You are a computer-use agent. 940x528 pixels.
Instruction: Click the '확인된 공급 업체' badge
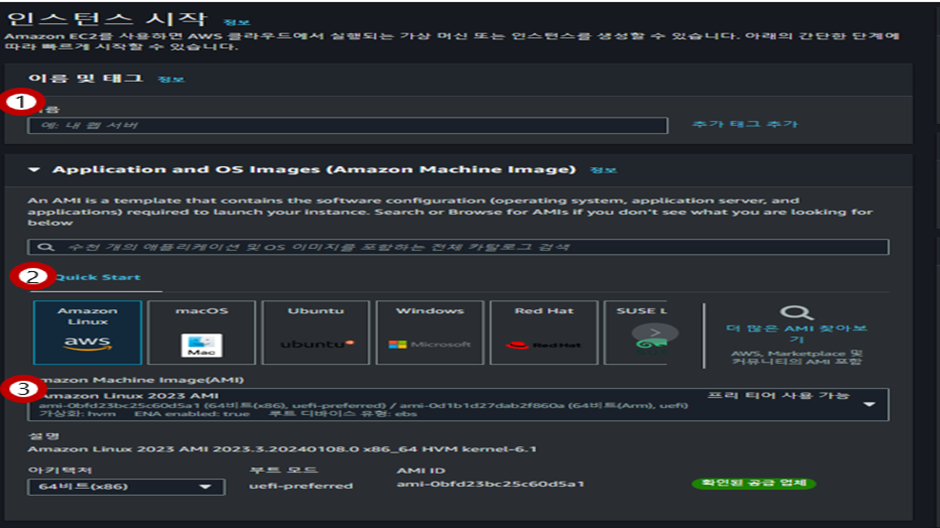pos(754,483)
